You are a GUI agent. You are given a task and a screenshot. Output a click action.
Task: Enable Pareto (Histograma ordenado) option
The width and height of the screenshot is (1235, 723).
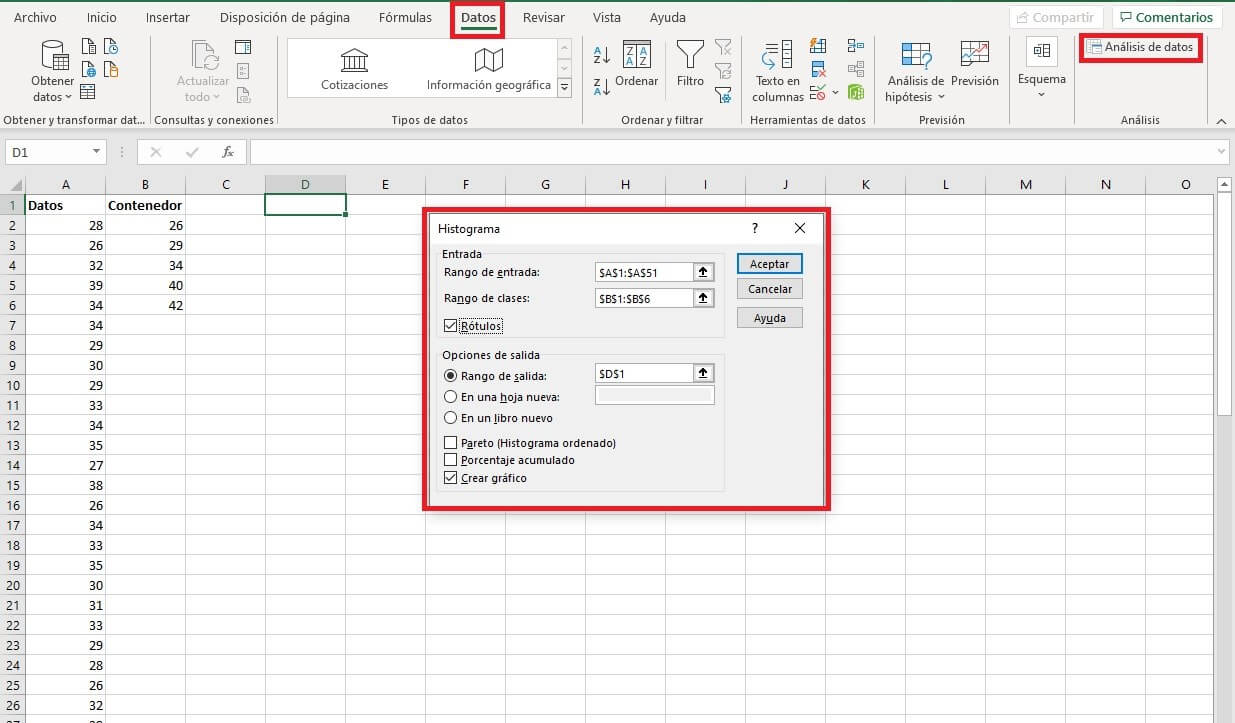pos(450,443)
